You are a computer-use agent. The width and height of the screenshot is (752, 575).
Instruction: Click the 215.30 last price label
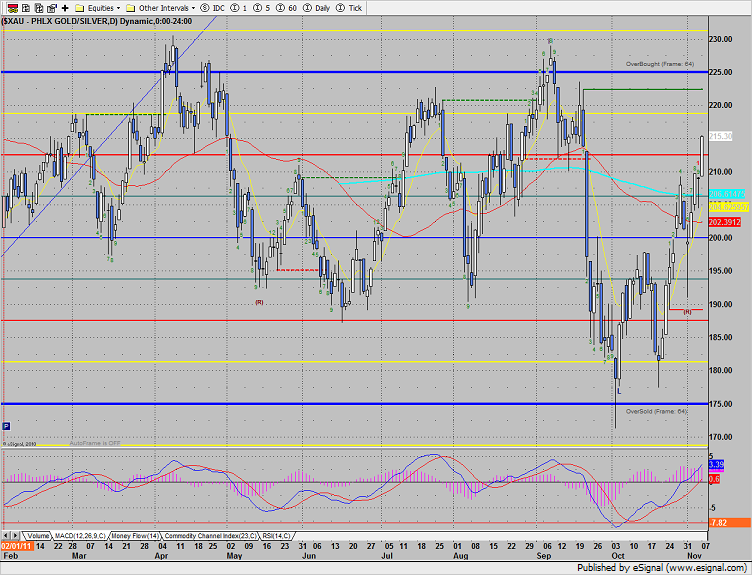coord(721,136)
